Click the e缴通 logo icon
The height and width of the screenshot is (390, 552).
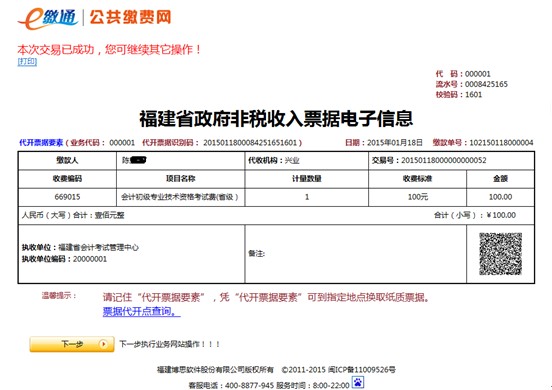[x=48, y=18]
